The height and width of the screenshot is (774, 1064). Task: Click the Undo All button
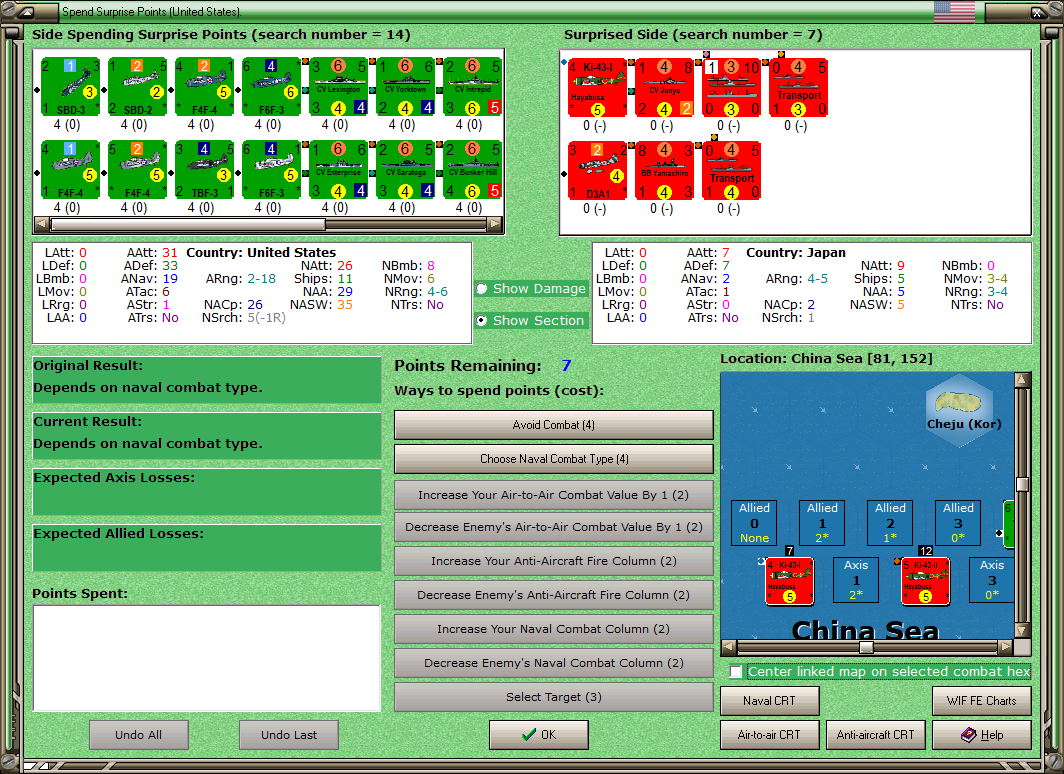pos(138,735)
